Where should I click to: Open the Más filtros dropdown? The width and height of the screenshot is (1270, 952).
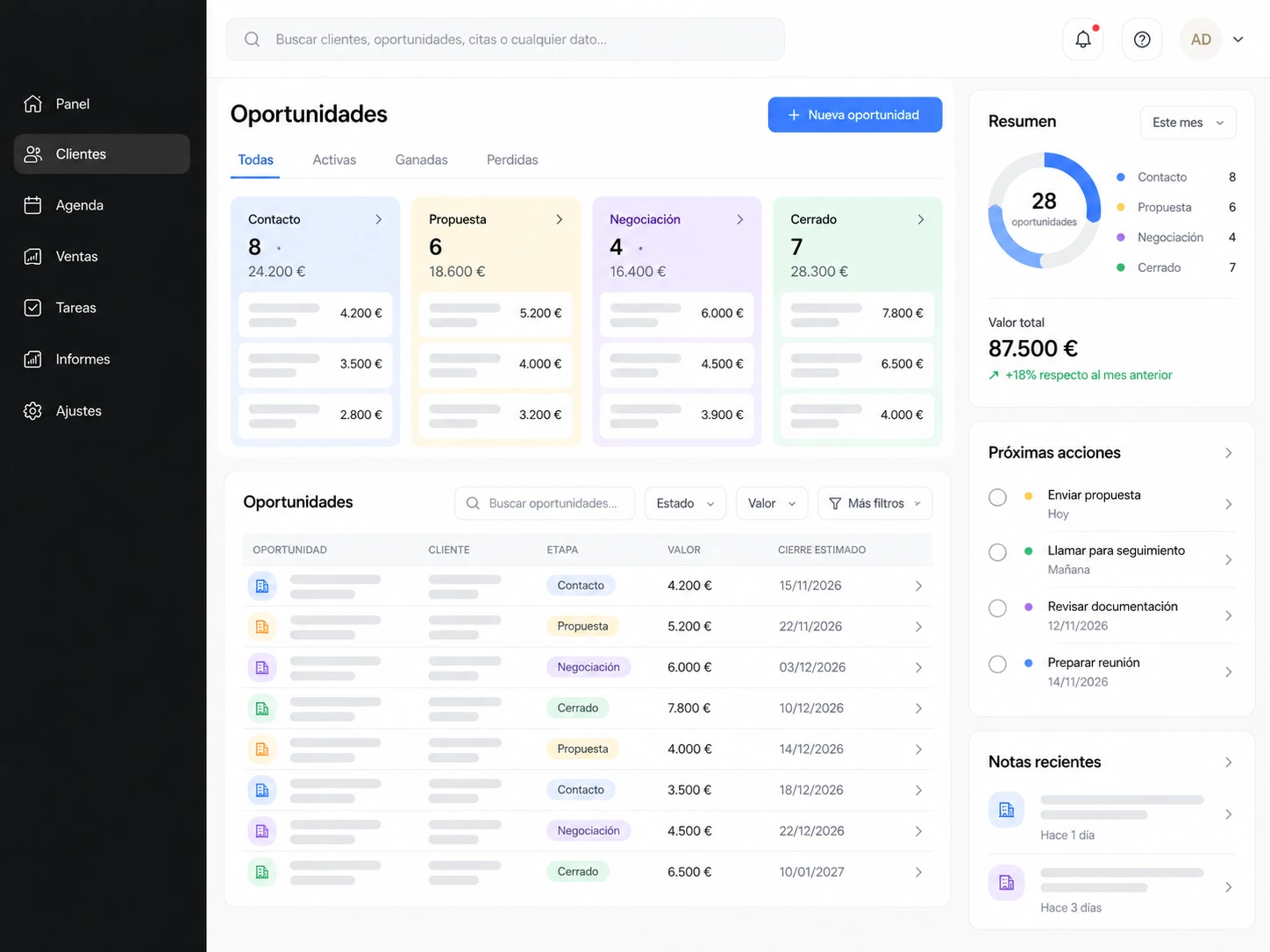click(875, 503)
